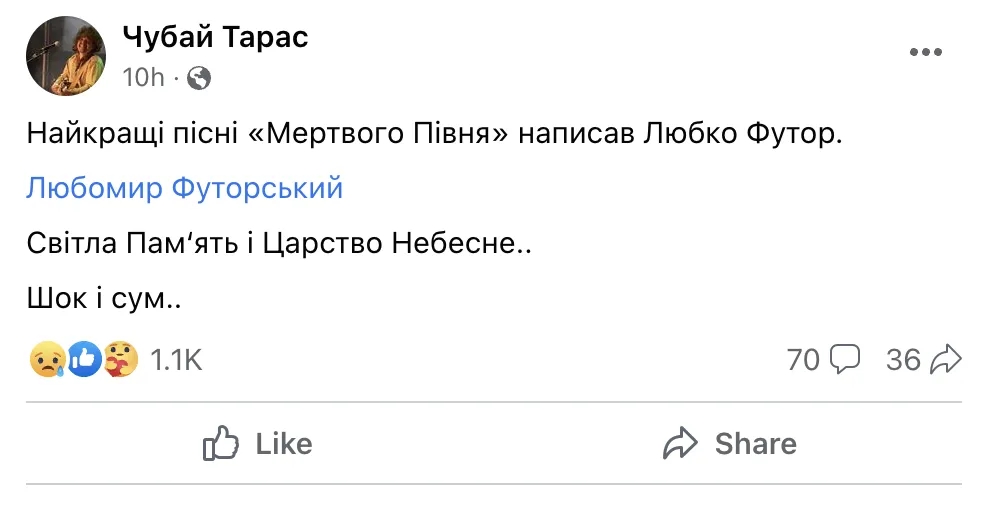Click the sad crying reaction emoji
Viewport: 984px width, 512px height.
click(48, 360)
